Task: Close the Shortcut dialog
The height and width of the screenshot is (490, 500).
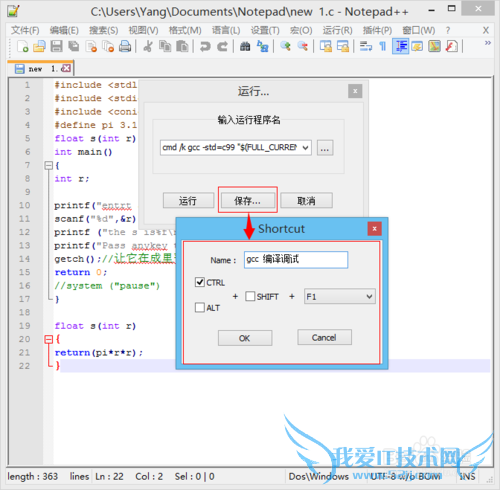Action: pyautogui.click(x=375, y=229)
